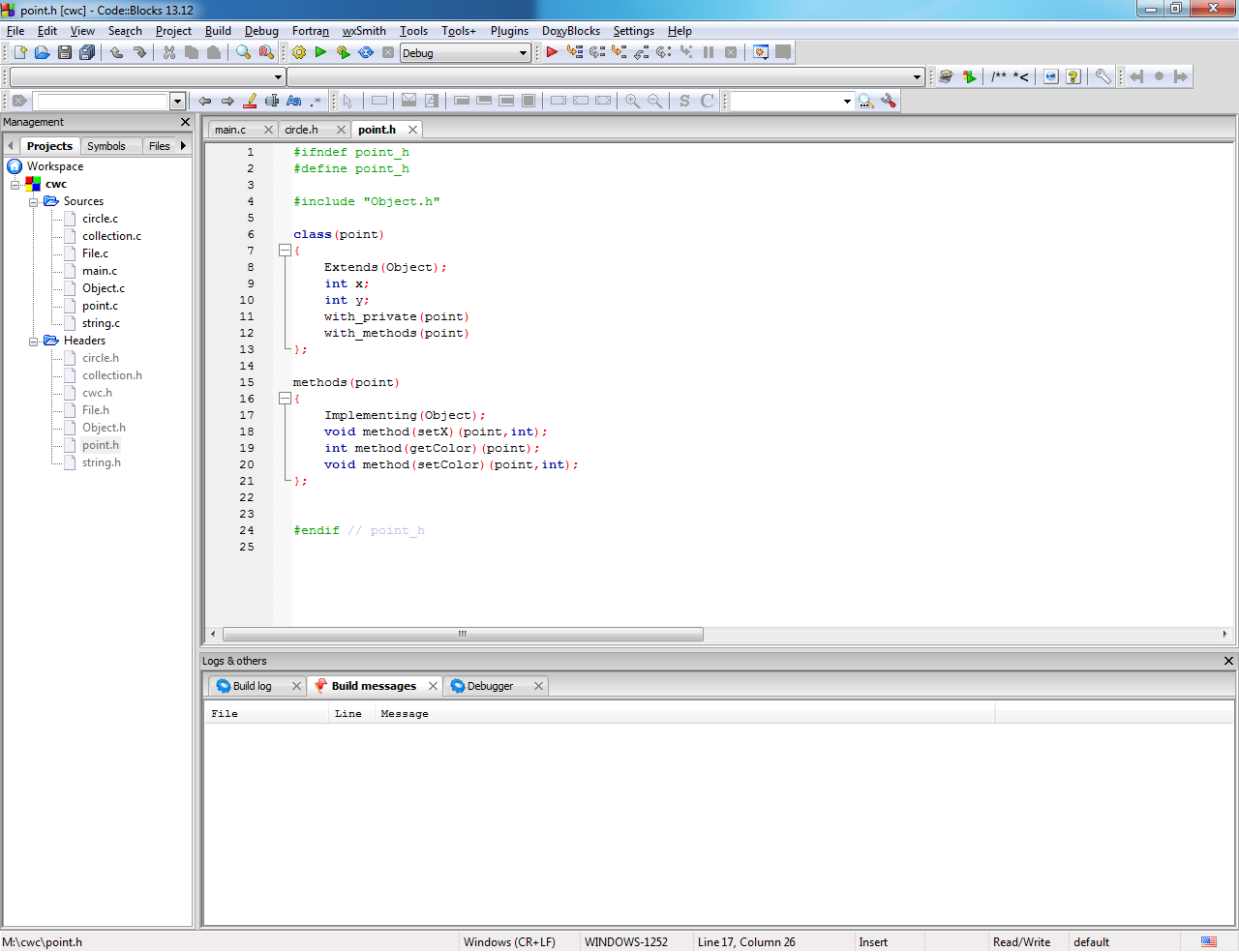Image resolution: width=1239 pixels, height=952 pixels.
Task: Click the Redo arrow icon
Action: [x=139, y=52]
